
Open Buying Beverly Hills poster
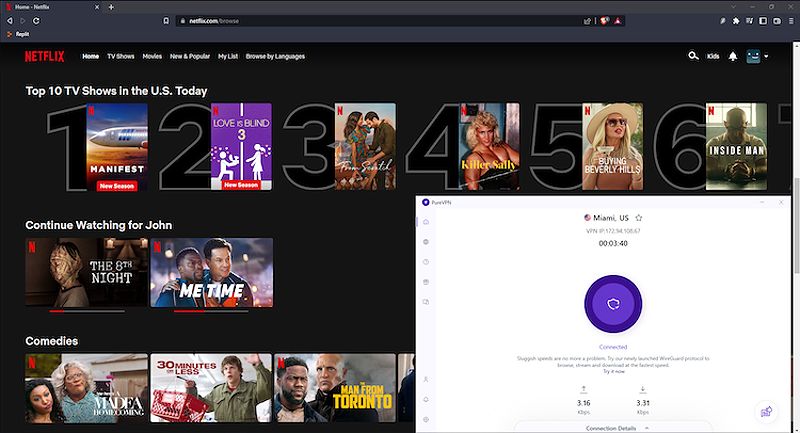[x=612, y=147]
